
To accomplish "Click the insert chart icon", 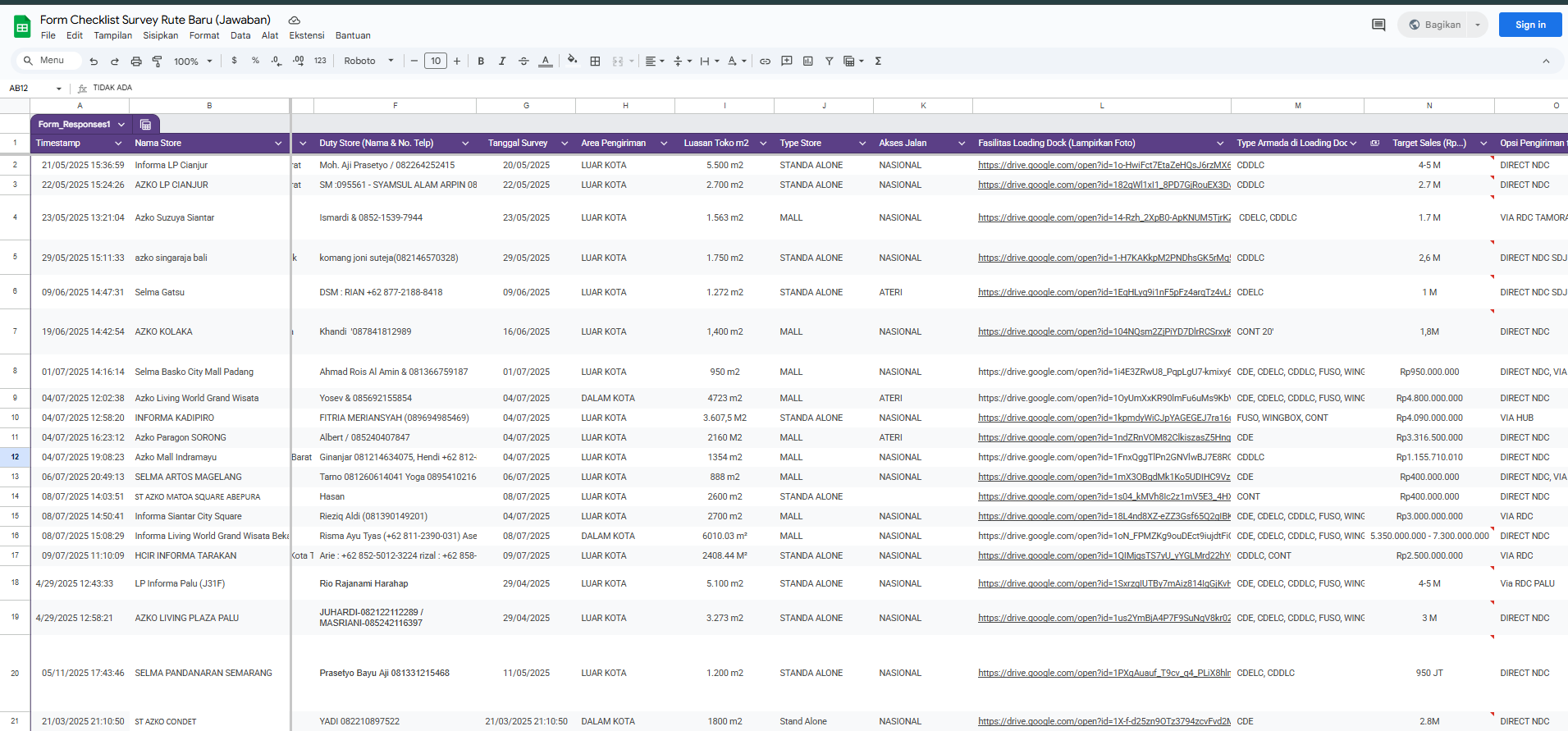I will (x=808, y=62).
